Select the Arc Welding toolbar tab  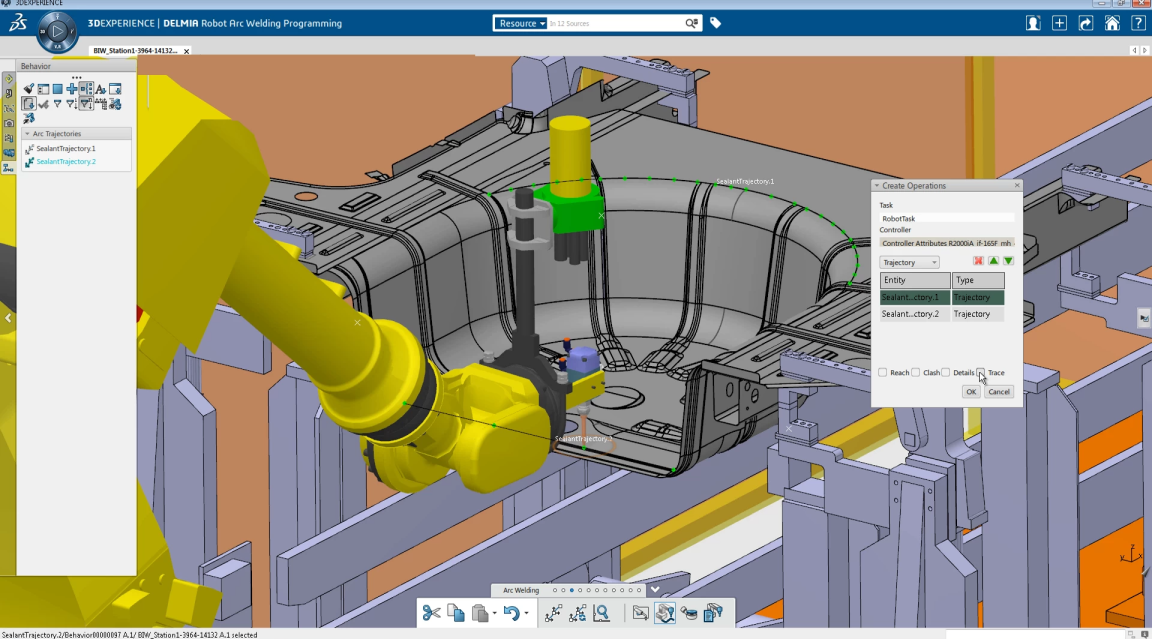520,590
